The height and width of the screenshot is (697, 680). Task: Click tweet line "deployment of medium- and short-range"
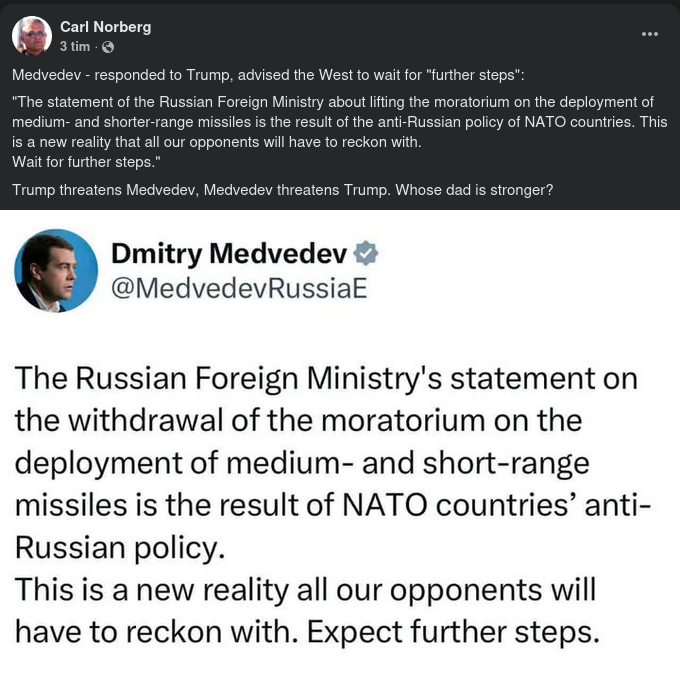point(302,463)
